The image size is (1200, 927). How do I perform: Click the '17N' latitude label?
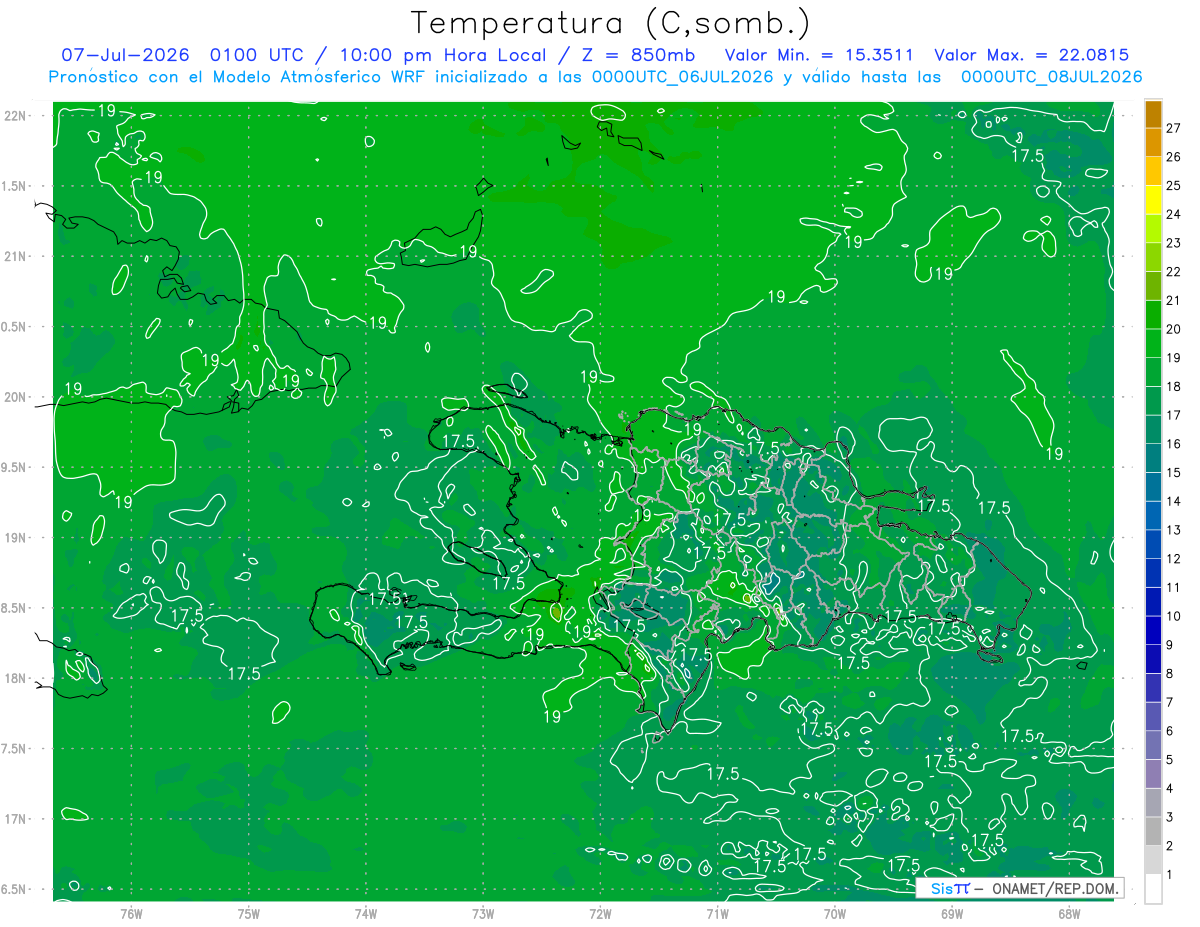coord(16,819)
